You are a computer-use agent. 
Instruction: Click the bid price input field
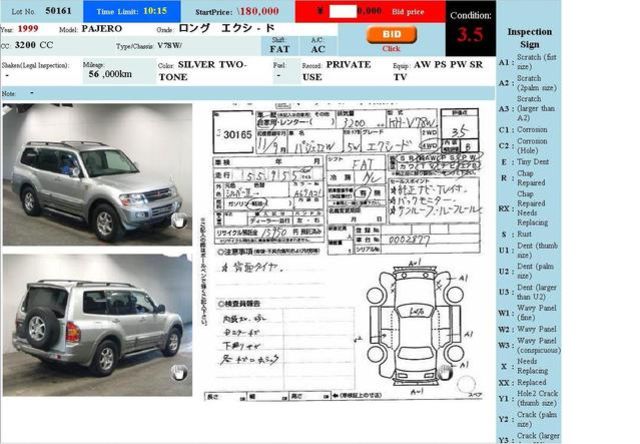(343, 11)
